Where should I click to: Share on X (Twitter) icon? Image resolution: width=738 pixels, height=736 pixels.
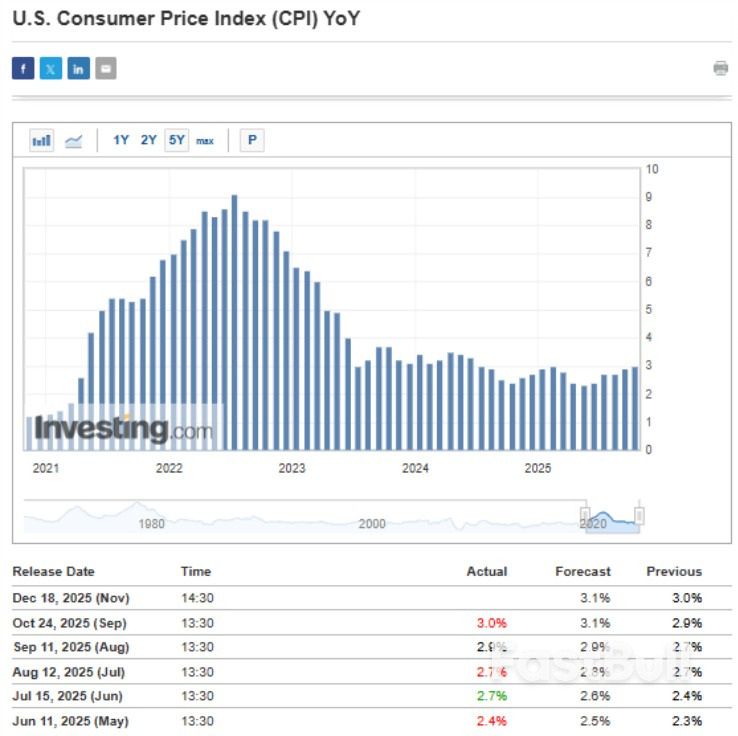(51, 68)
